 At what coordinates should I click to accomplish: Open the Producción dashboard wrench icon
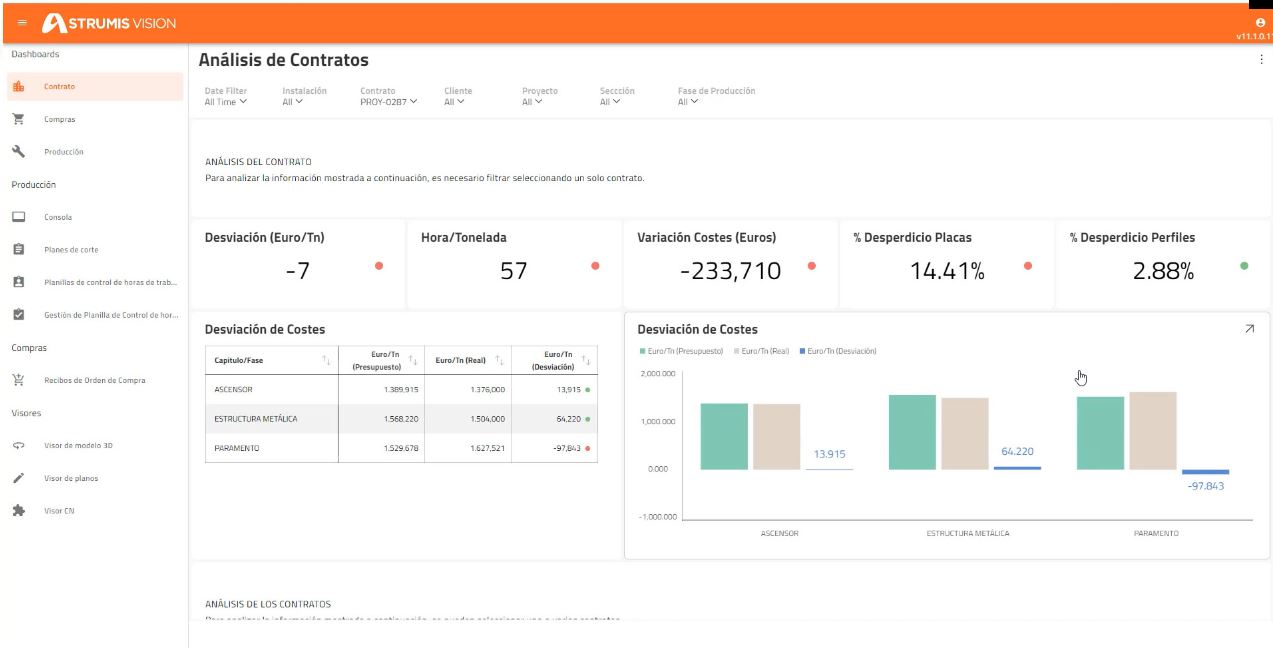point(18,152)
